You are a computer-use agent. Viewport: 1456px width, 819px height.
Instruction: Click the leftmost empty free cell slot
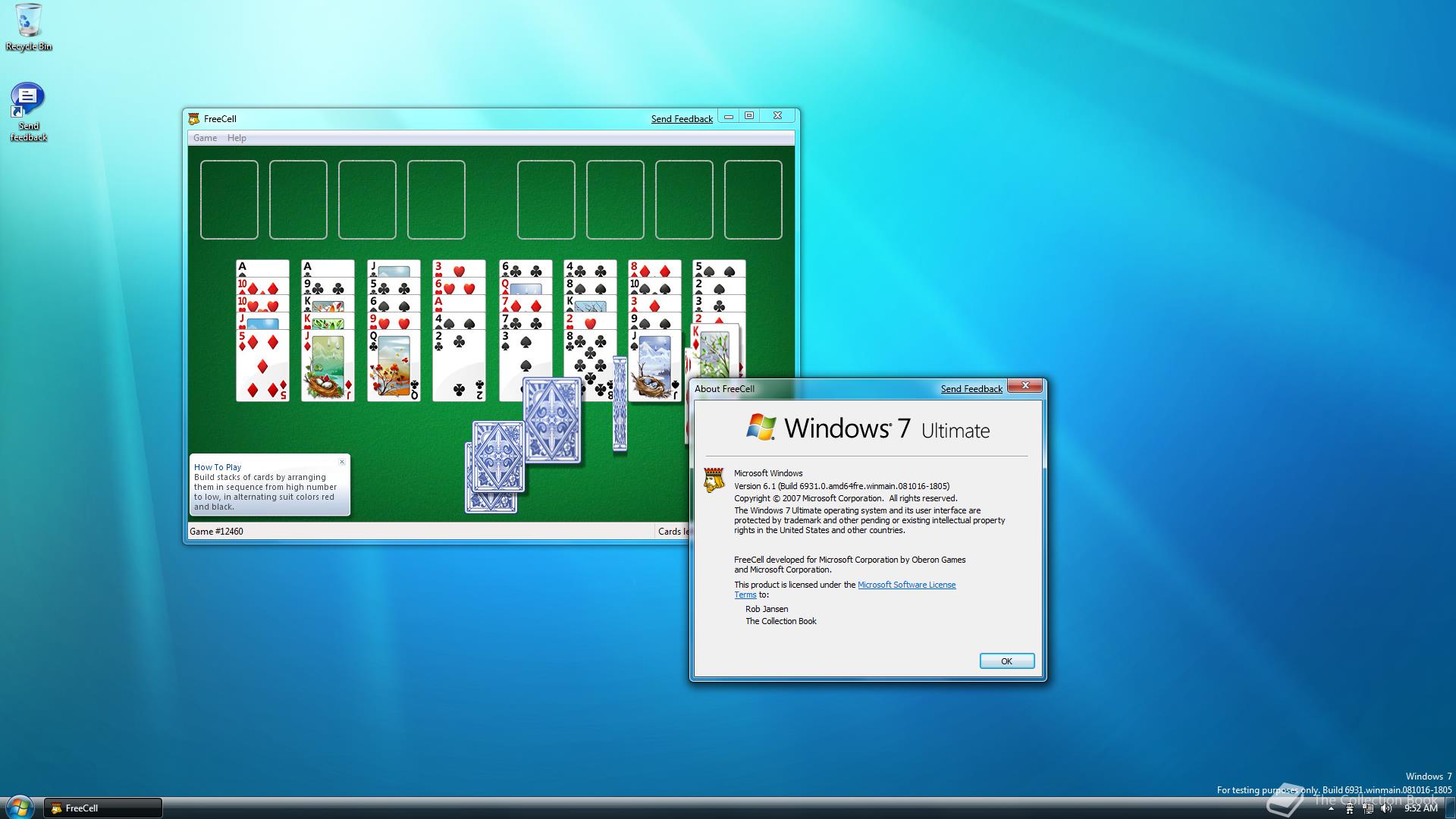tap(229, 199)
